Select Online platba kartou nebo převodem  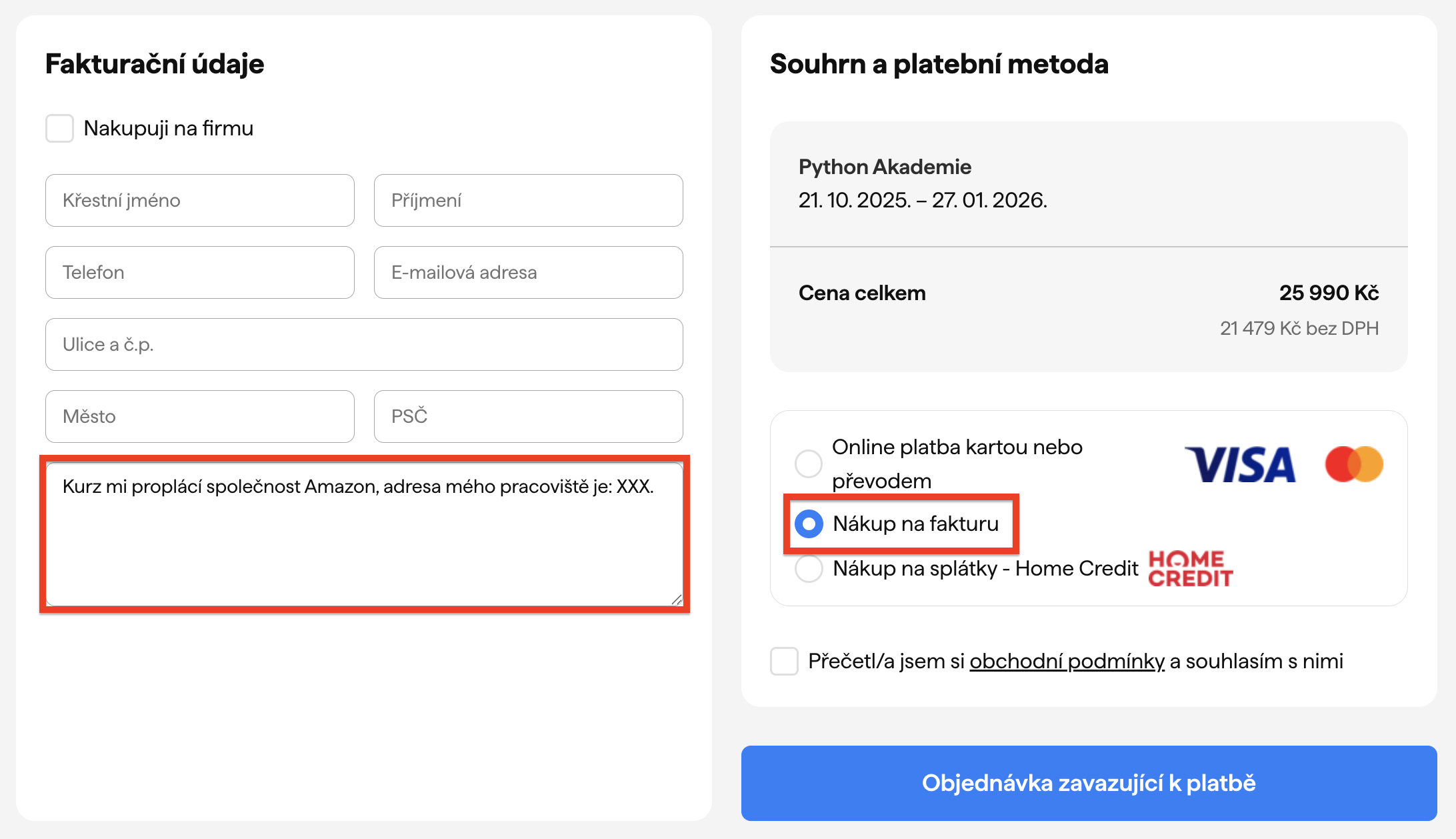(x=809, y=464)
